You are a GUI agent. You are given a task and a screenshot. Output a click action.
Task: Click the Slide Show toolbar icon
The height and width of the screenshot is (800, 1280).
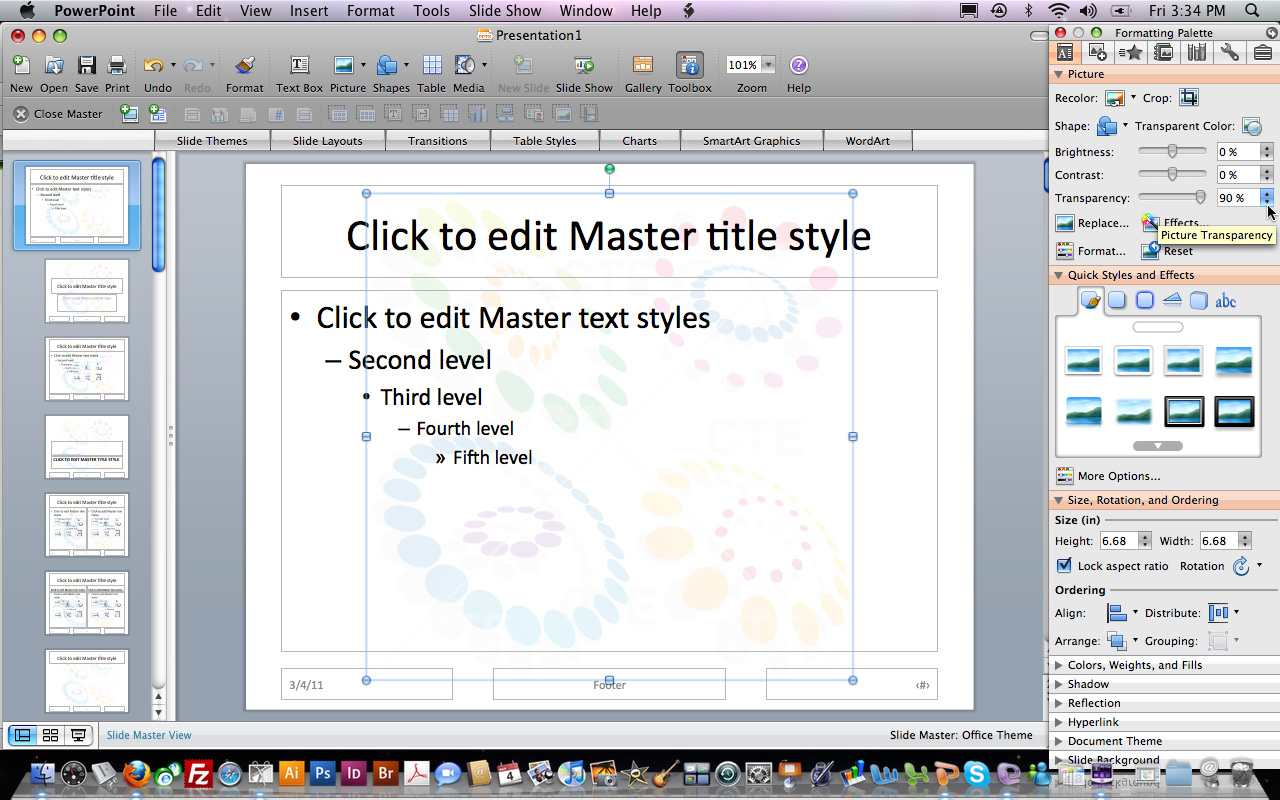coord(584,66)
